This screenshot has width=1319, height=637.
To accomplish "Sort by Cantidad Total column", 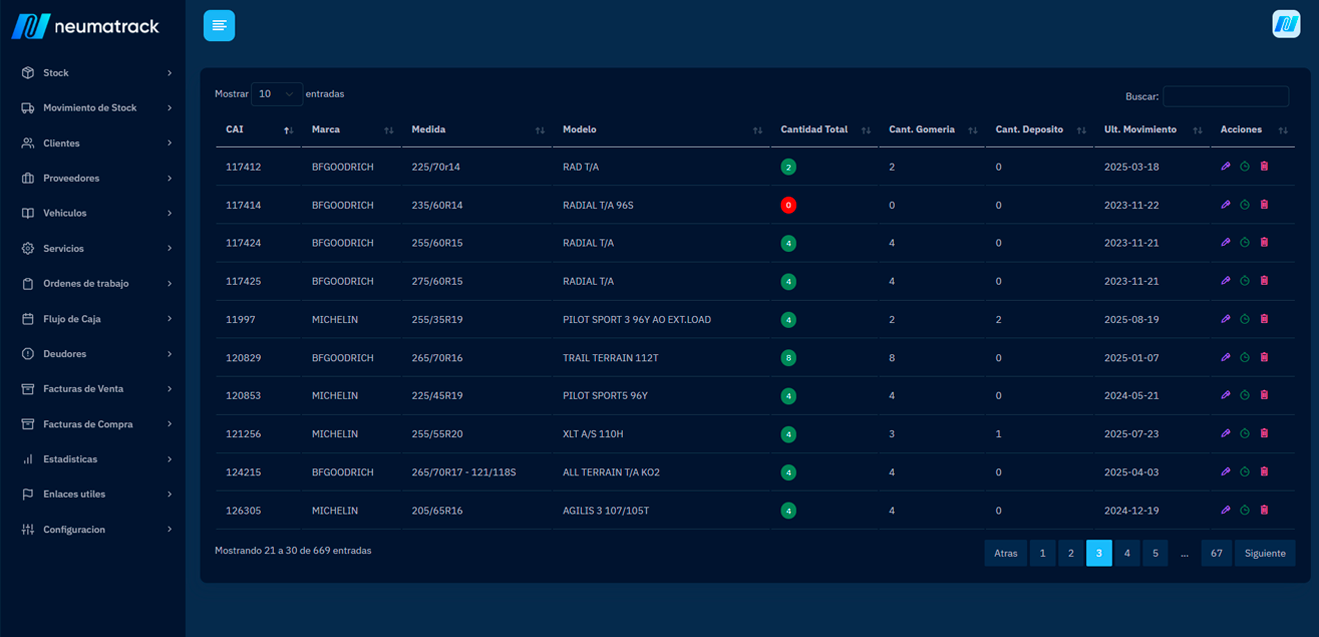I will 824,130.
